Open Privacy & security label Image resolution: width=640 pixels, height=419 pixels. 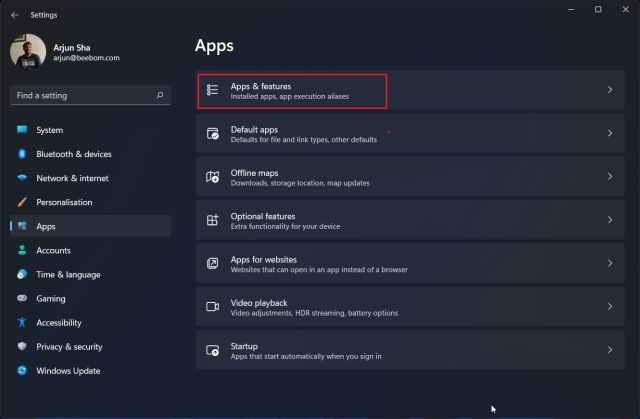(x=69, y=347)
